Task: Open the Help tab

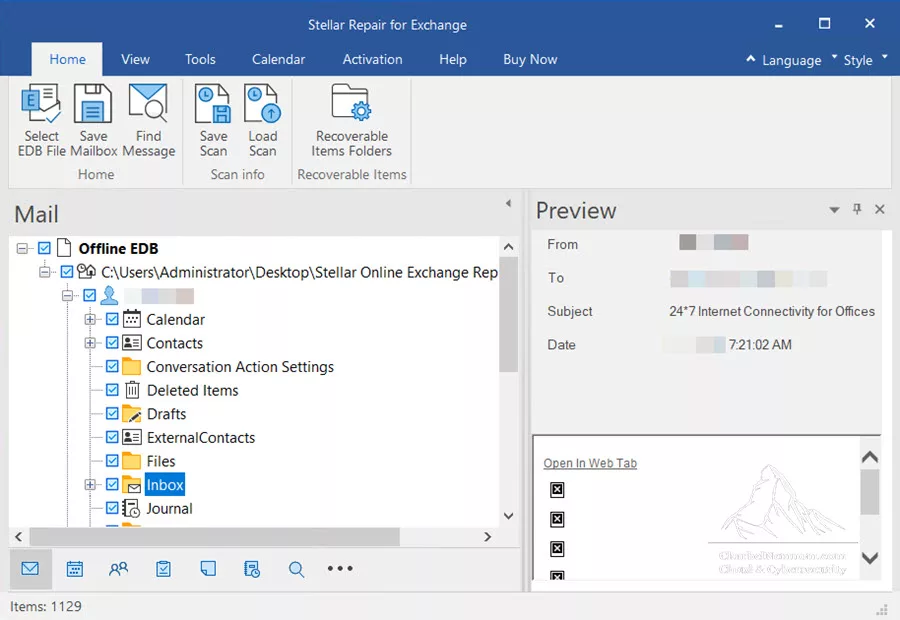Action: [x=453, y=59]
